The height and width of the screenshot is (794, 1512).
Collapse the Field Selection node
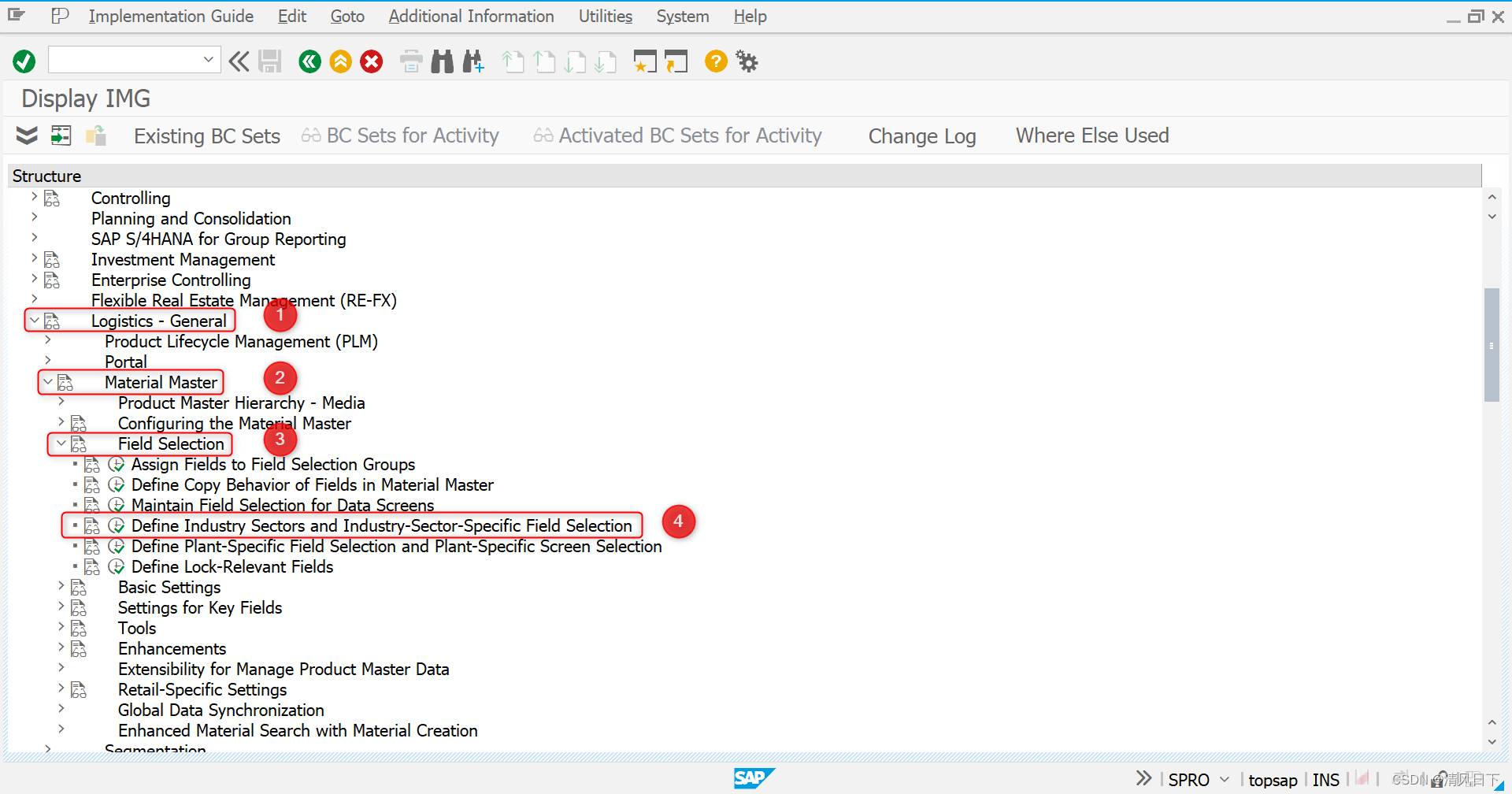tap(61, 443)
